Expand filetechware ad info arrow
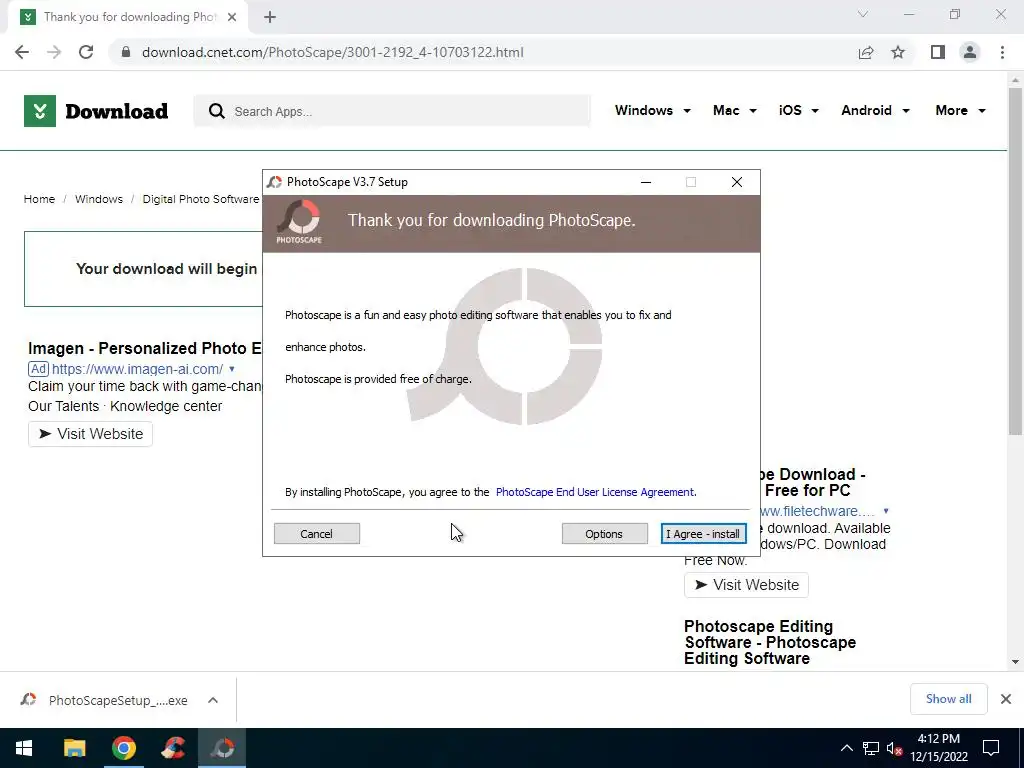 tap(886, 511)
